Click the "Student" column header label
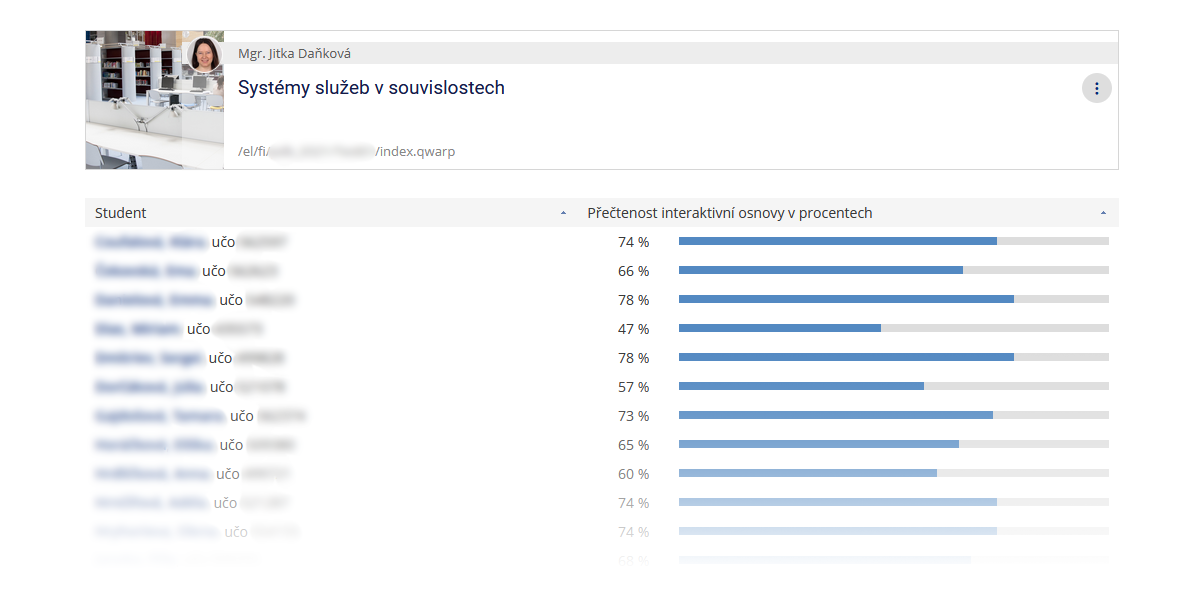This screenshot has height=600, width=1200. point(121,213)
